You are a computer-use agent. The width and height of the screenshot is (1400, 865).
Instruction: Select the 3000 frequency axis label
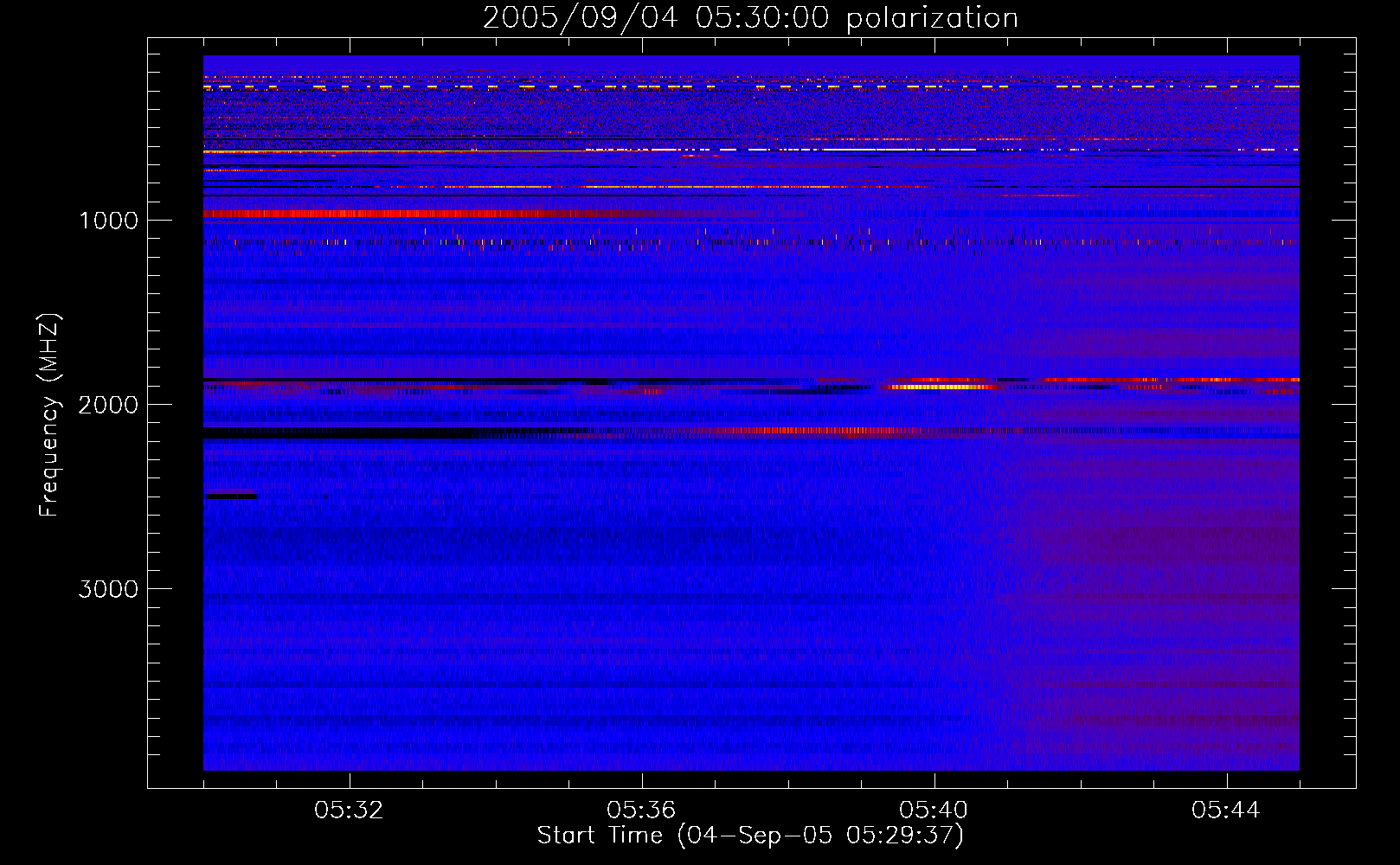click(108, 589)
